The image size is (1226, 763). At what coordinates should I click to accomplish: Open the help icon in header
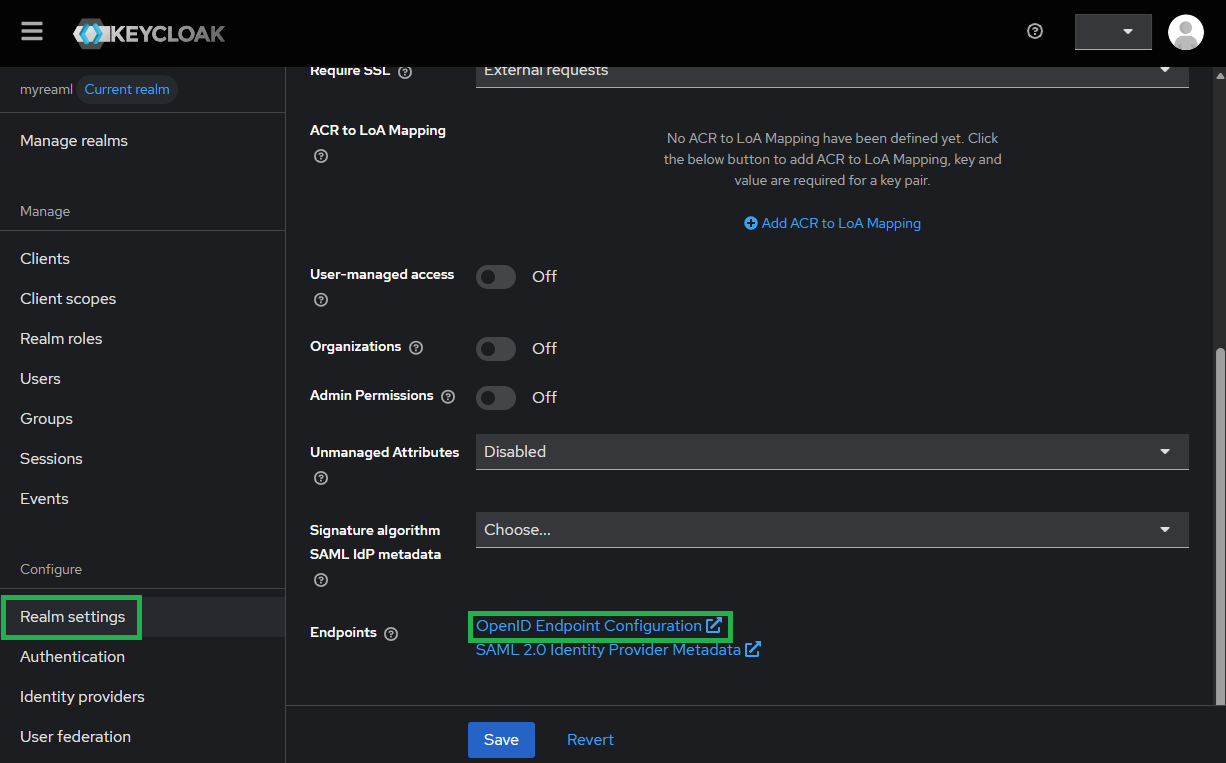coord(1035,31)
